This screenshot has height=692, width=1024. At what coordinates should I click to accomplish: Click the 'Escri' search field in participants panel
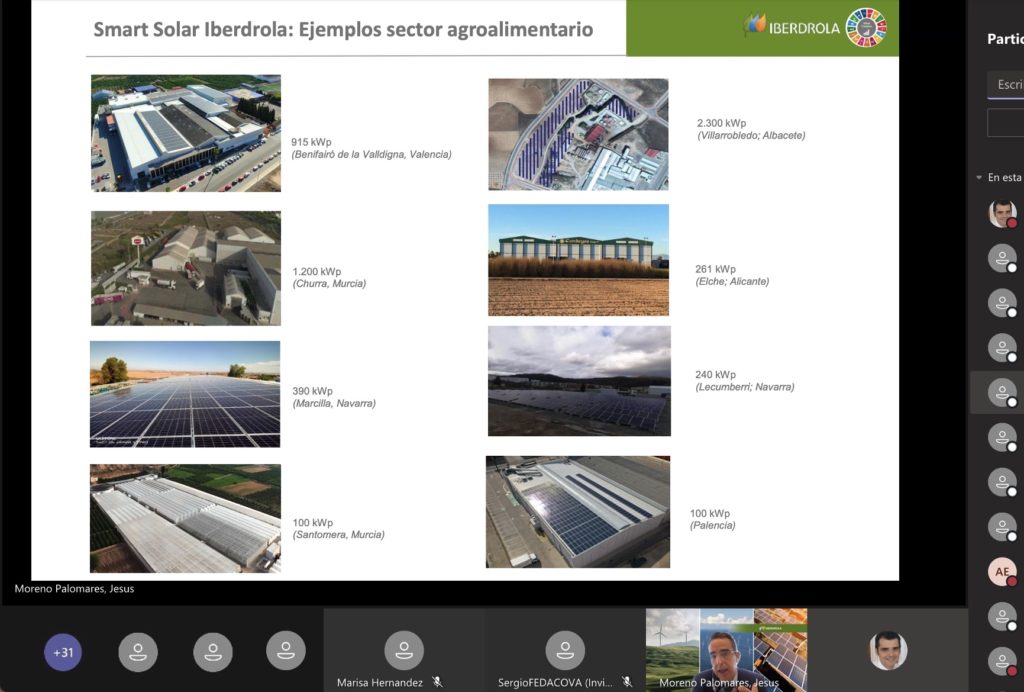tap(1006, 84)
